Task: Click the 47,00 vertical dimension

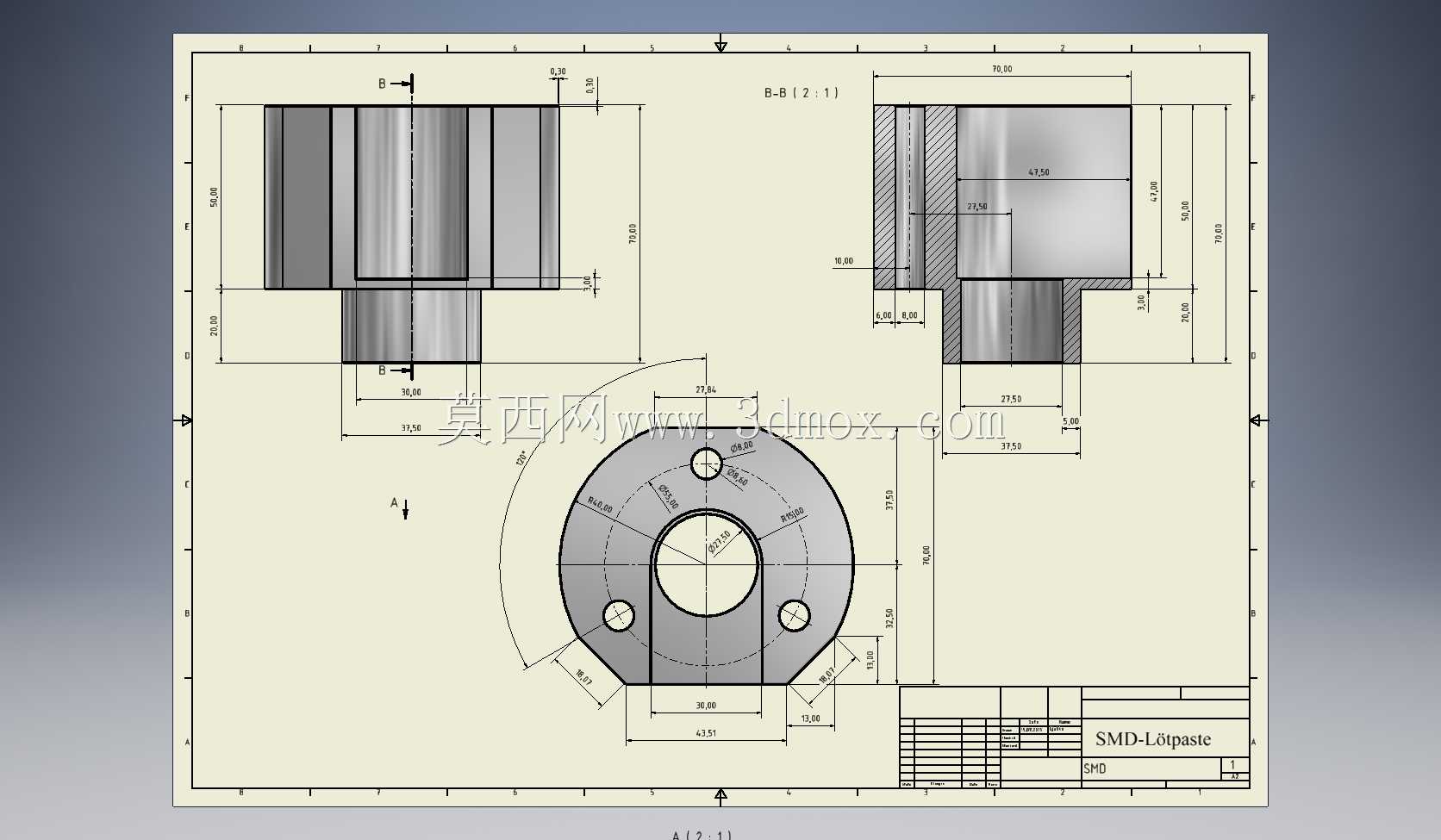Action: 1154,191
